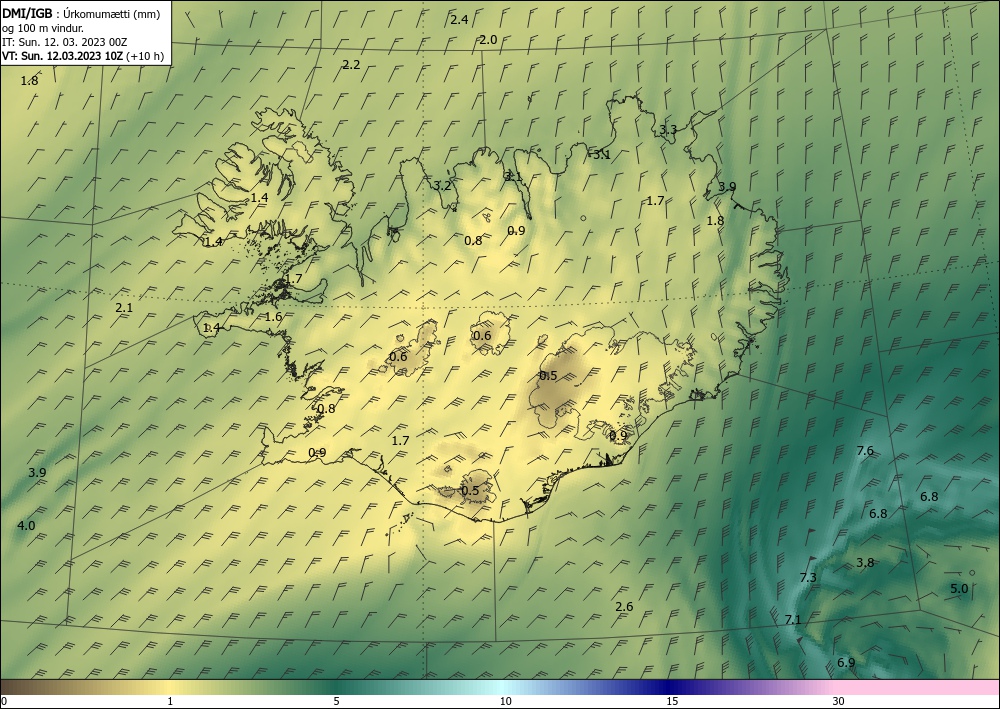
Task: Click the 7.3 value label
Action: [808, 578]
